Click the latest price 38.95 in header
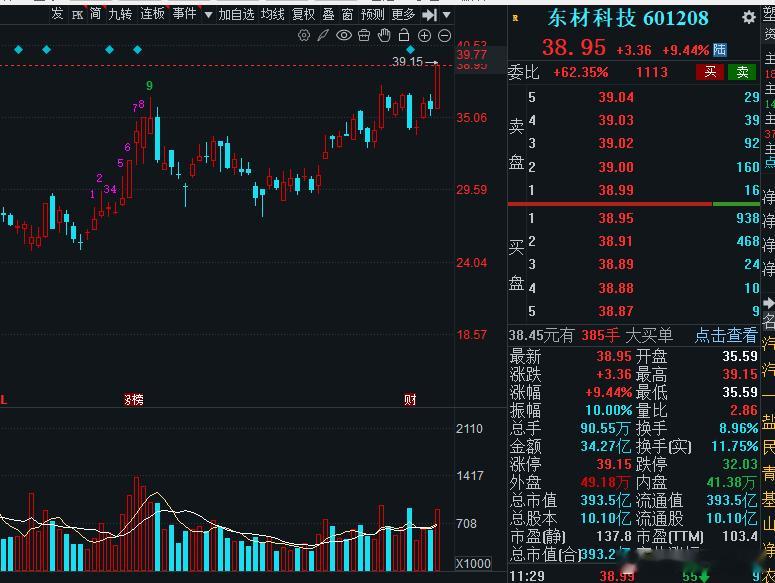The height and width of the screenshot is (583, 775). click(574, 48)
